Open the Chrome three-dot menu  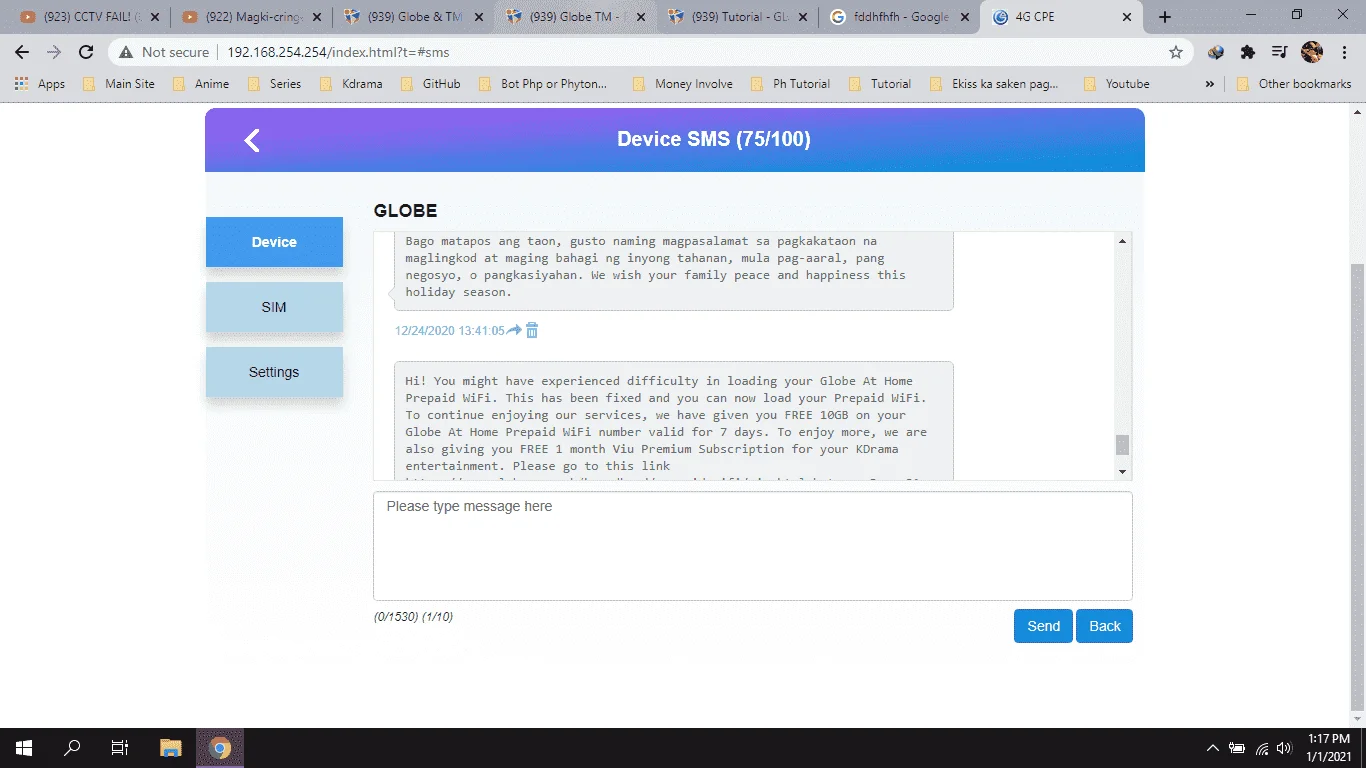coord(1343,52)
